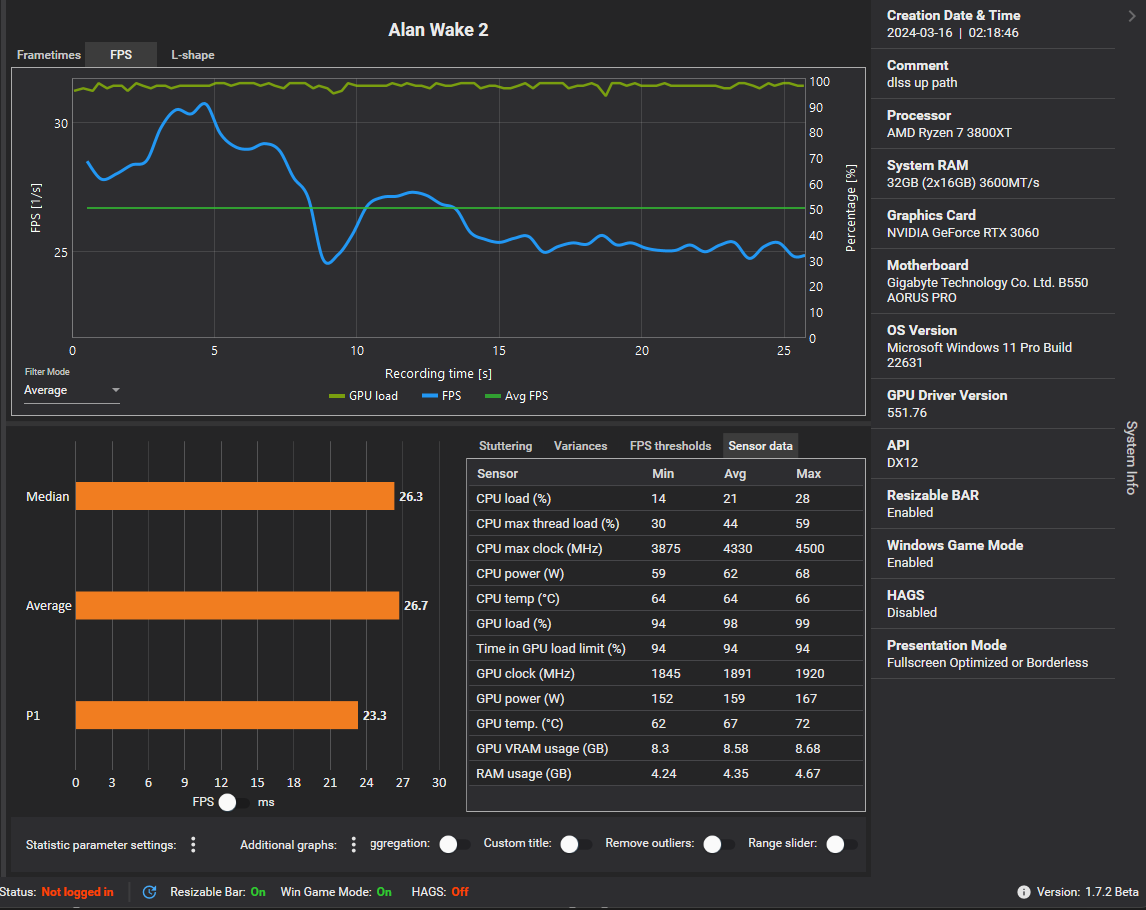The height and width of the screenshot is (910, 1146).
Task: Click the Min column header
Action: coord(663,474)
